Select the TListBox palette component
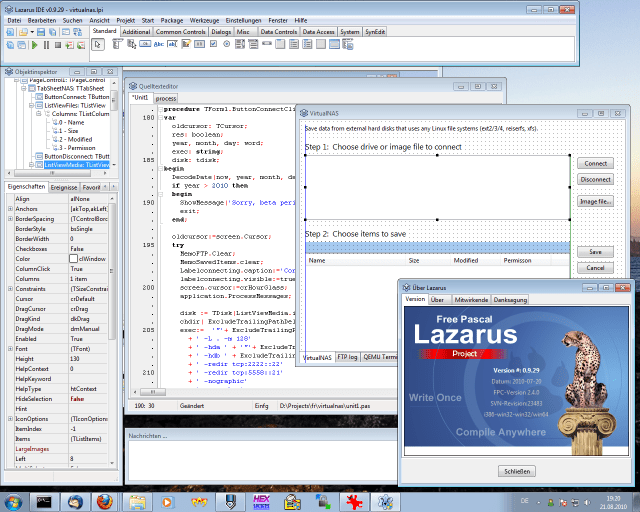Viewport: 640px width, 512px height. (240, 44)
